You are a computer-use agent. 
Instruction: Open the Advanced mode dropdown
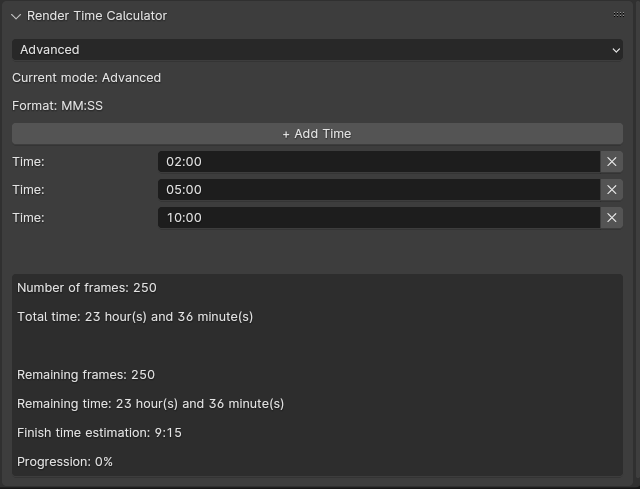pos(317,49)
